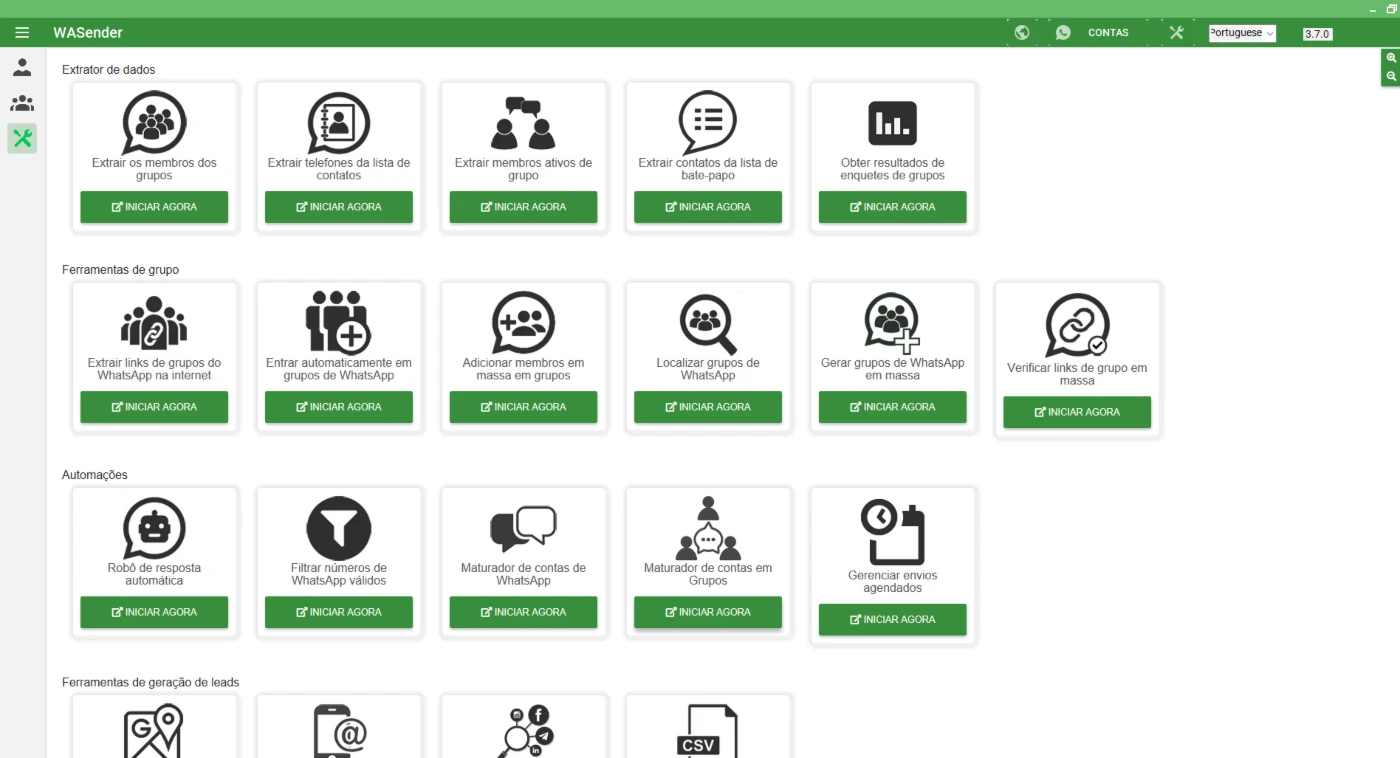Click the Localizar grupos de WhatsApp icon
Viewport: 1400px width, 758px height.
(x=708, y=323)
